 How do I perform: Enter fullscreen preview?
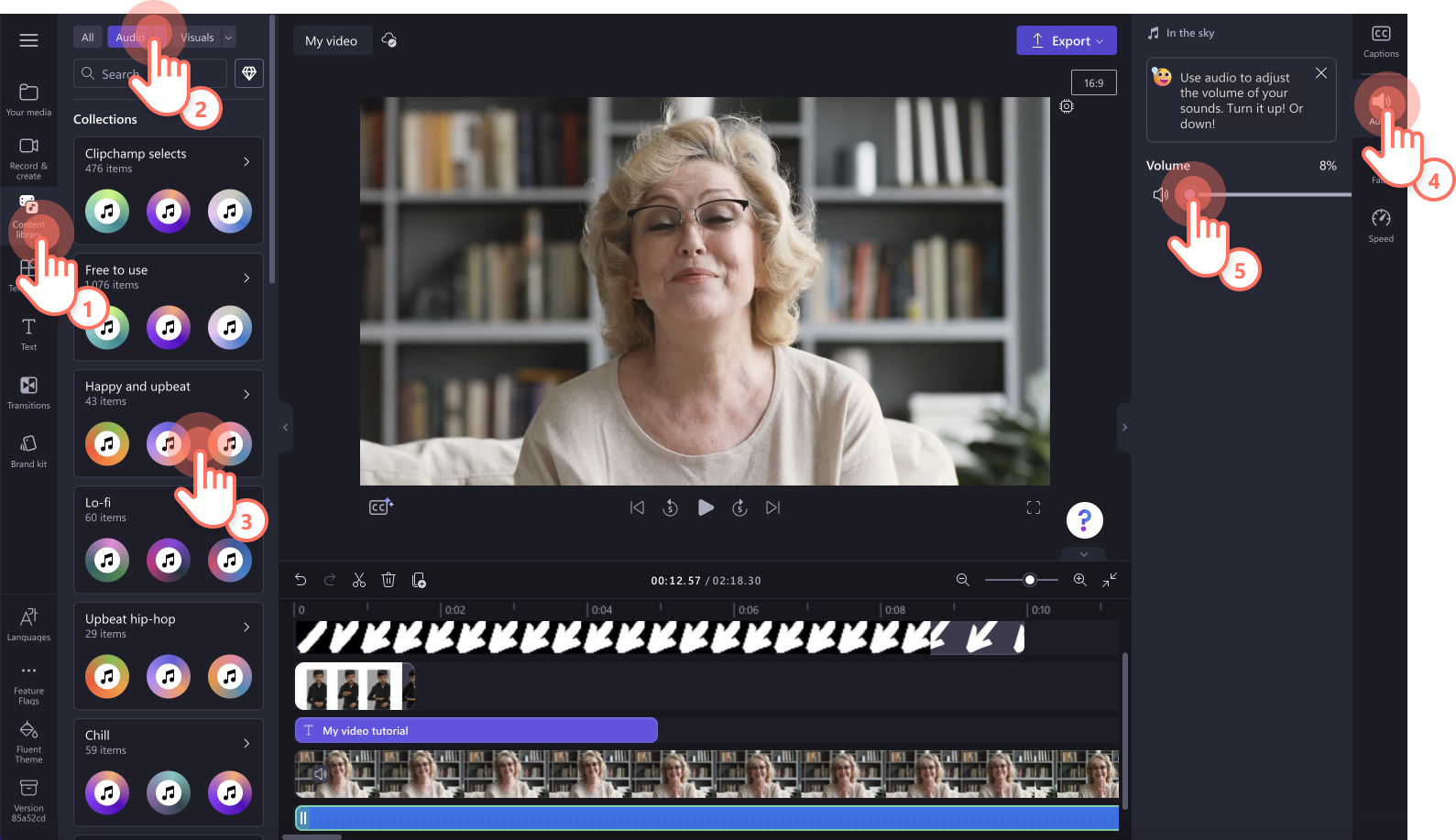point(1034,507)
